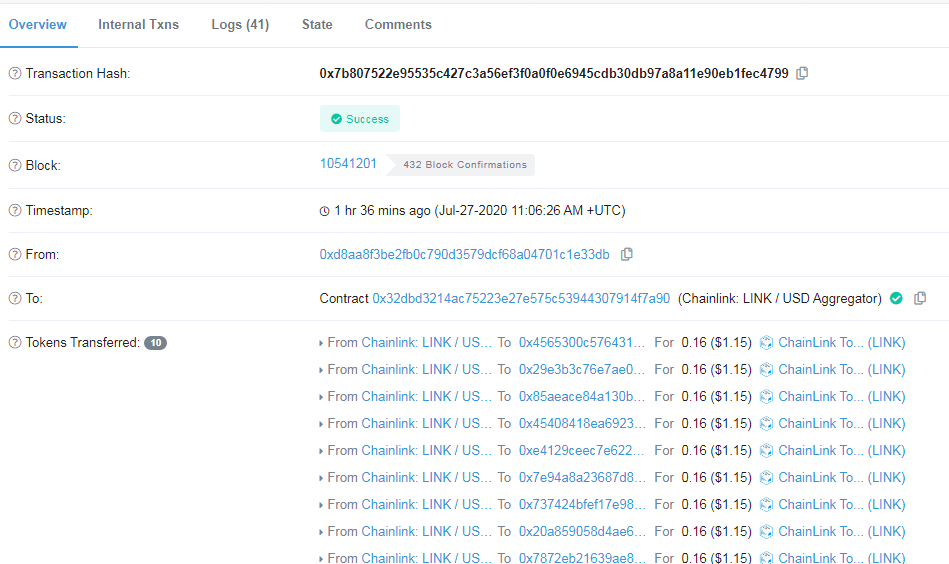The width and height of the screenshot is (949, 564).
Task: Click the 432 Block Confirmations badge
Action: coord(461,165)
